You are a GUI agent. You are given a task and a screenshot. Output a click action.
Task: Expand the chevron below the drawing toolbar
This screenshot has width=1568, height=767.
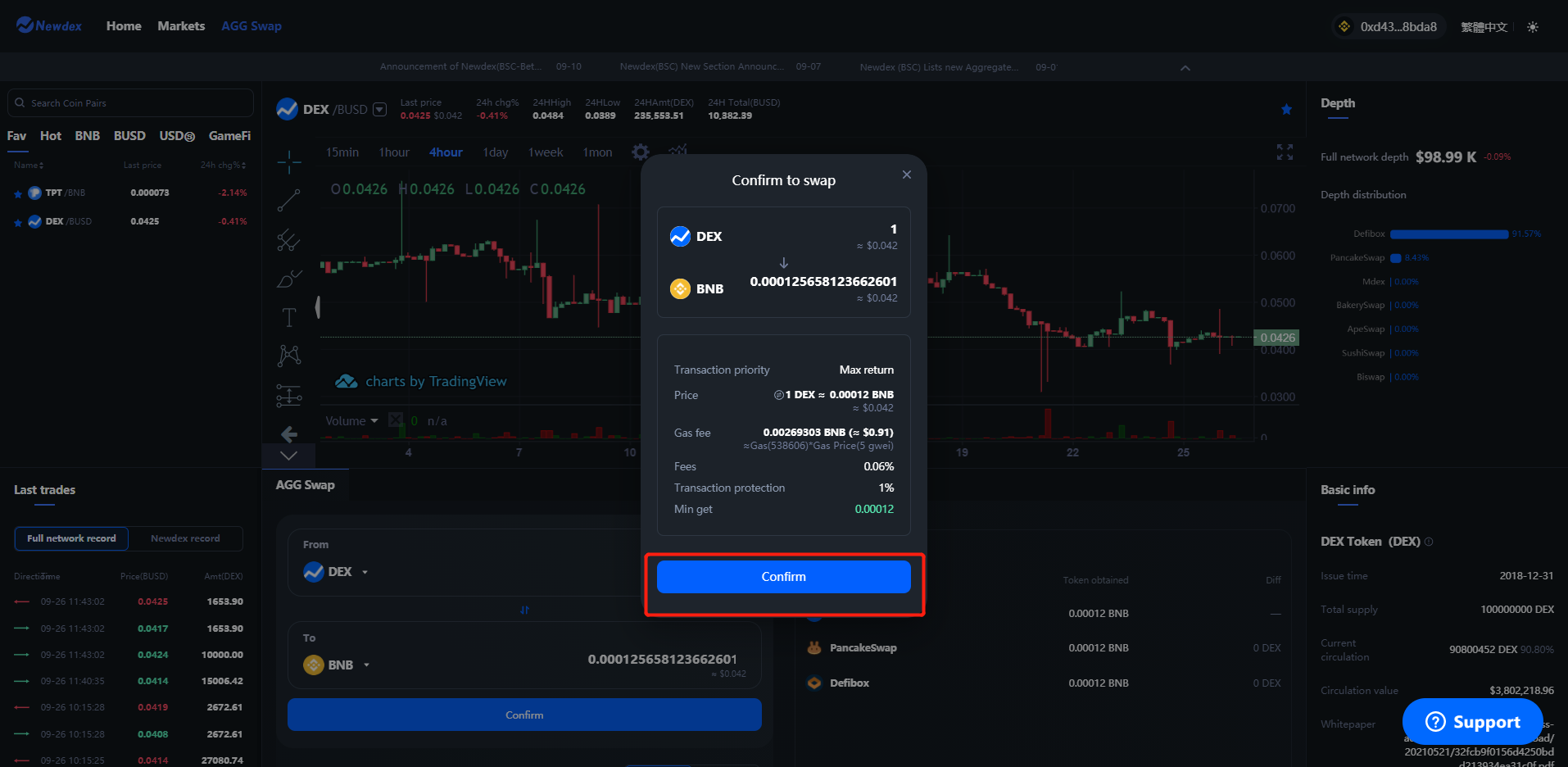(x=289, y=456)
